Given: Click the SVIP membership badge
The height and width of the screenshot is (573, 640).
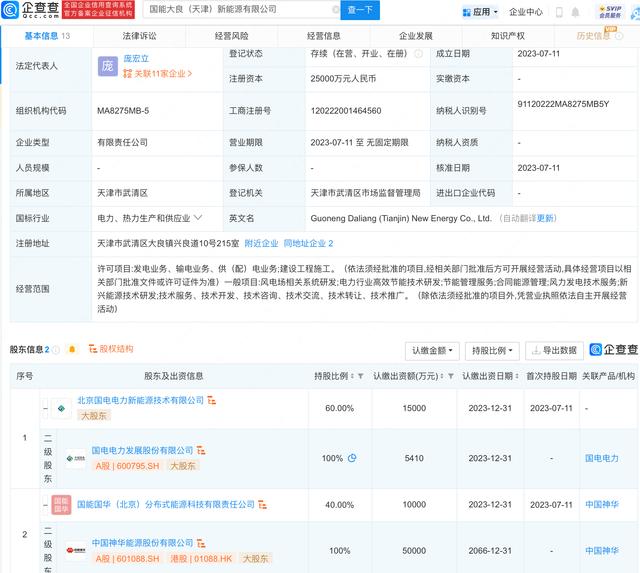Looking at the screenshot, I should click(x=609, y=12).
